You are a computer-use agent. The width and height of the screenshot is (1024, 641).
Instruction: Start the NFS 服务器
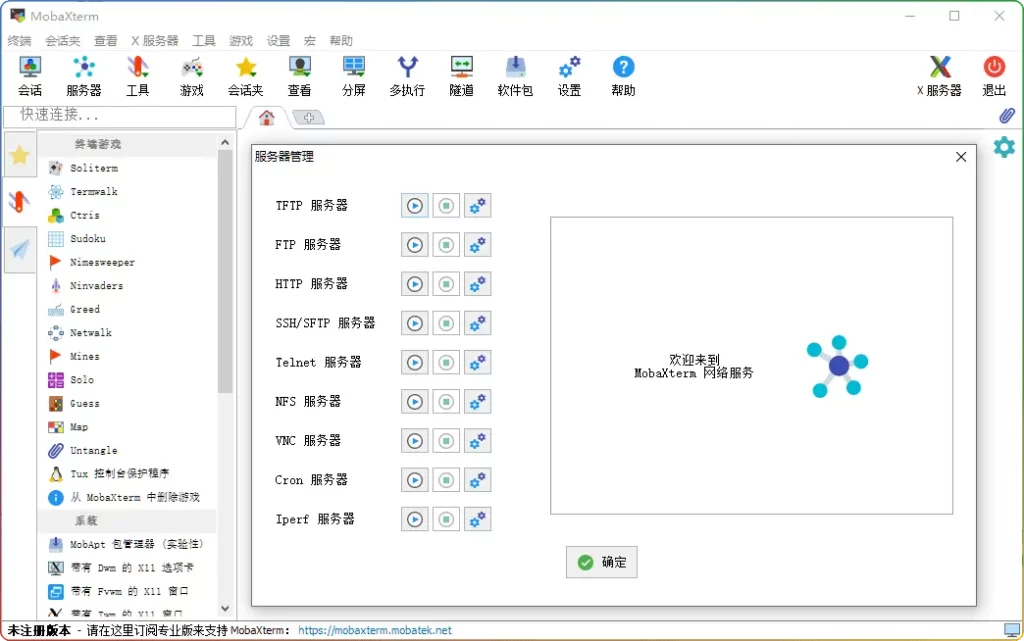click(x=415, y=402)
